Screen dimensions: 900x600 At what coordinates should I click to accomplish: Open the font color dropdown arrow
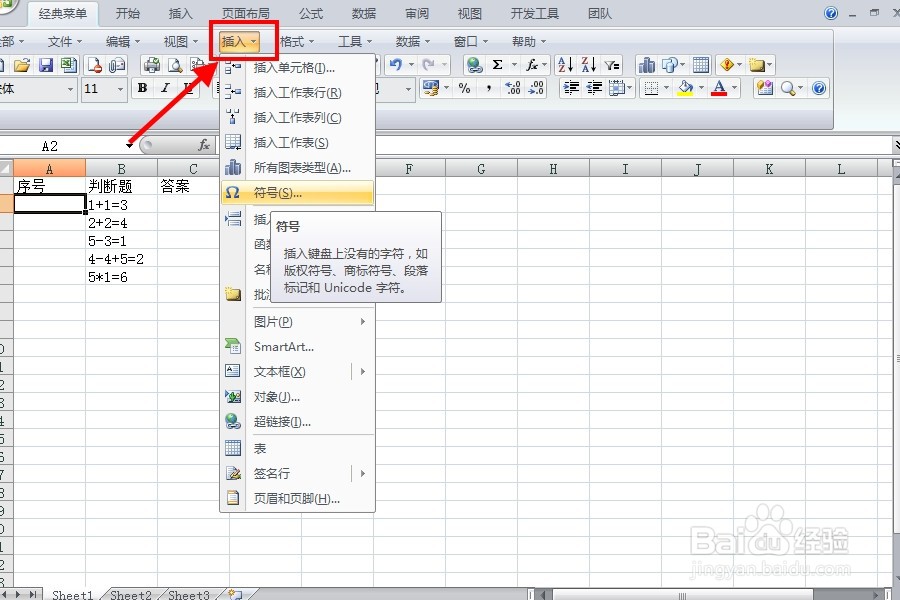click(x=734, y=88)
